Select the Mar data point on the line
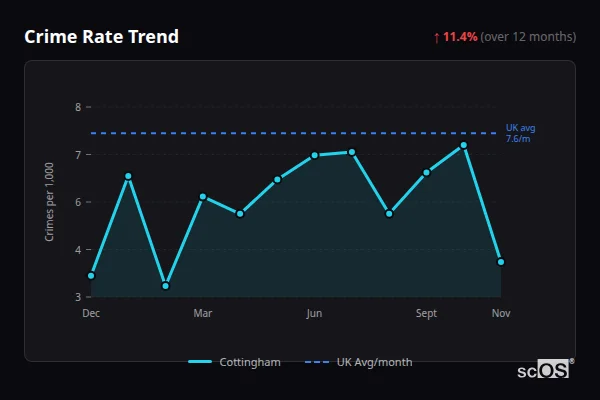This screenshot has height=400, width=600. click(203, 197)
